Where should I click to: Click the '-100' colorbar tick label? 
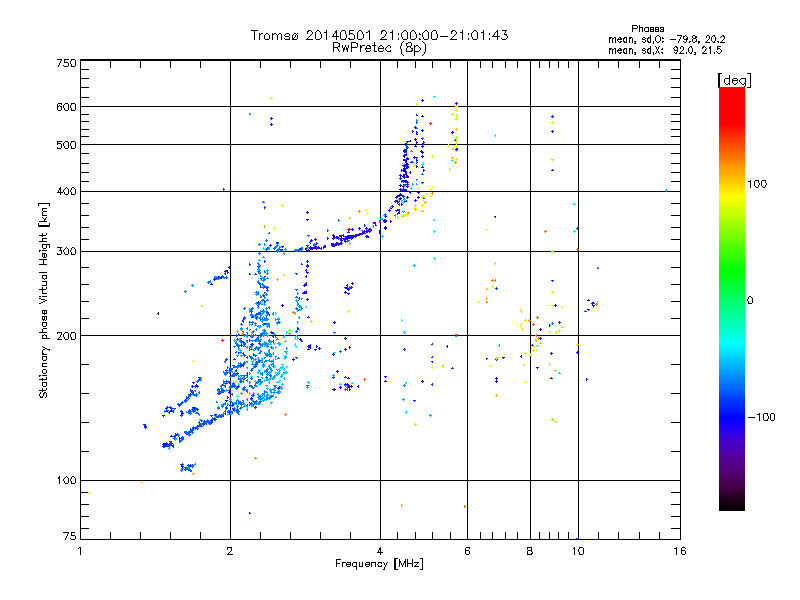[761, 417]
